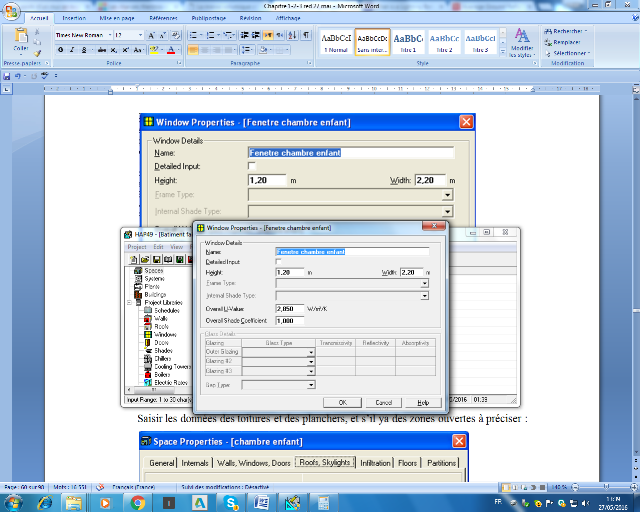Click Modifier les styles icon
640x512 pixels.
coord(522,41)
